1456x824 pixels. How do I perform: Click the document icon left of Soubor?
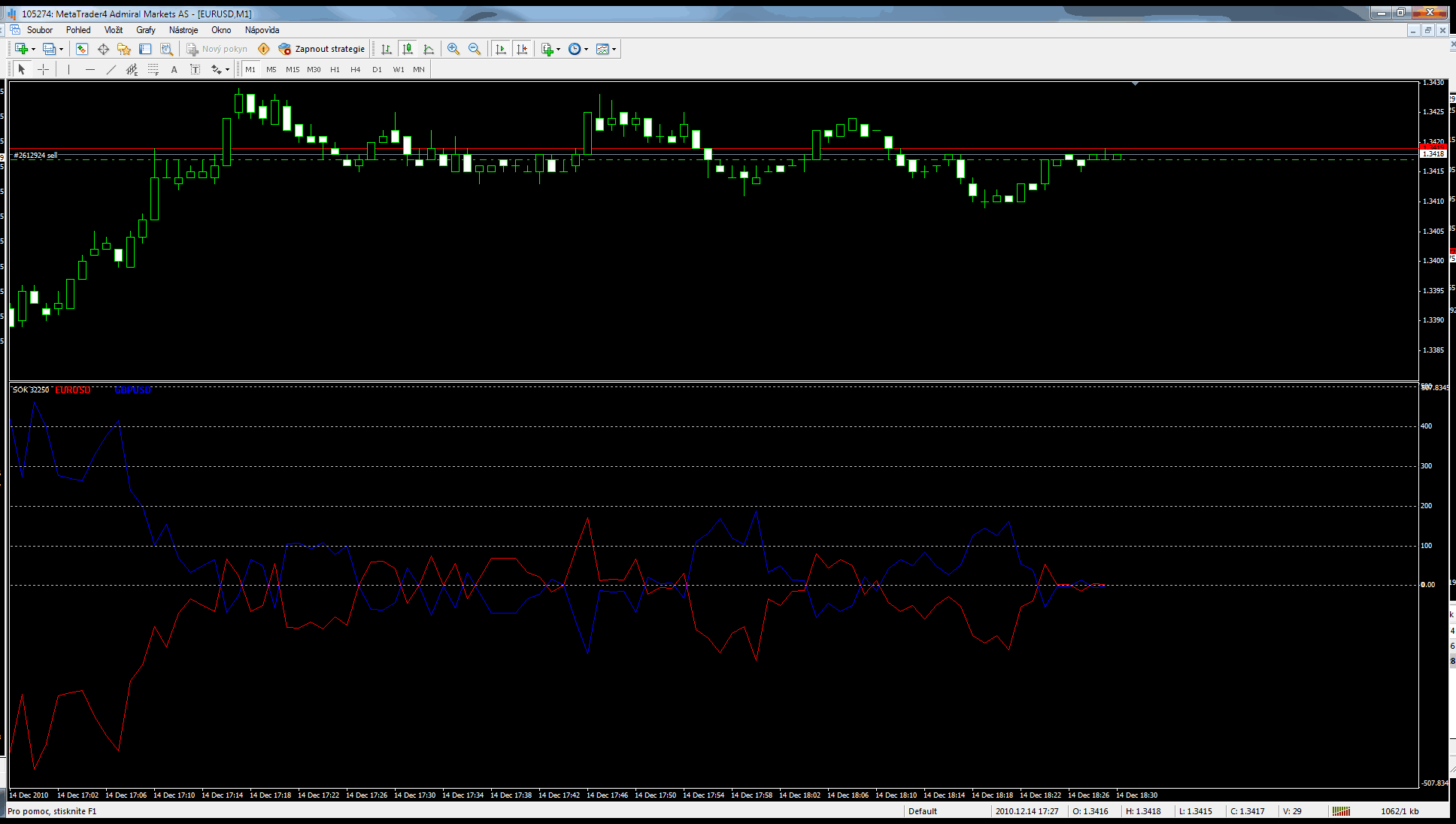[14, 30]
